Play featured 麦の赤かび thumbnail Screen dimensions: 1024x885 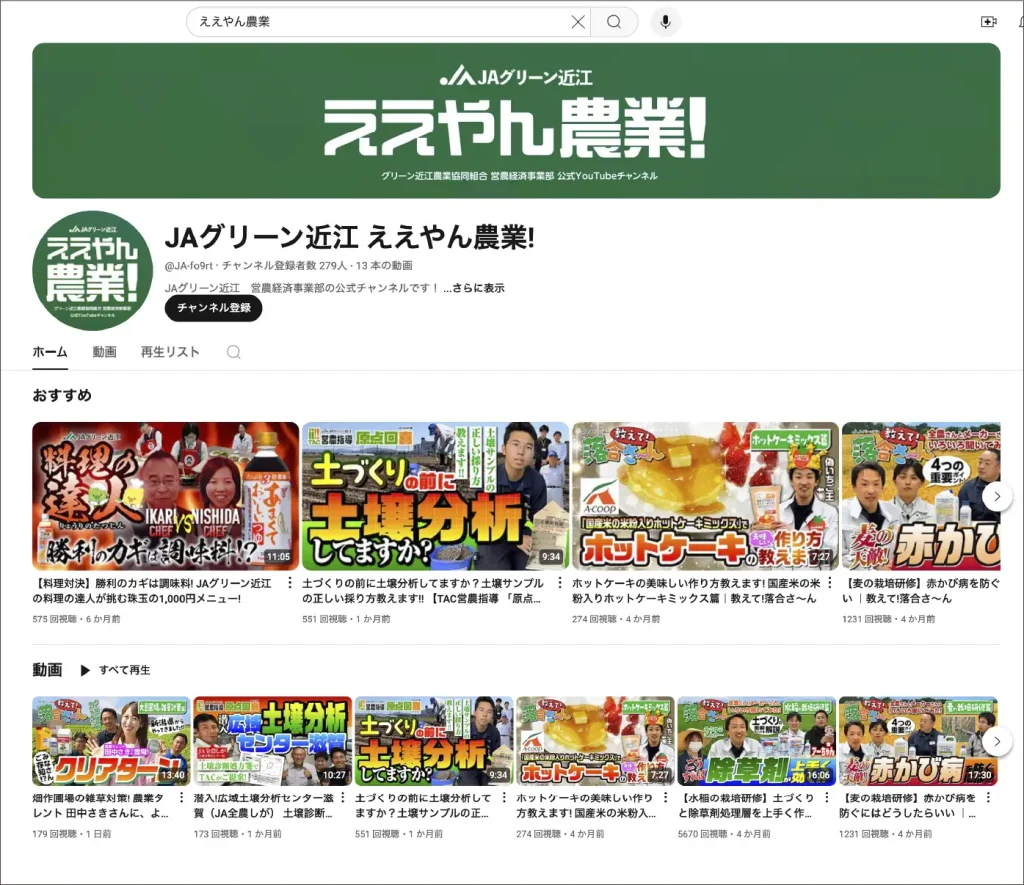921,496
